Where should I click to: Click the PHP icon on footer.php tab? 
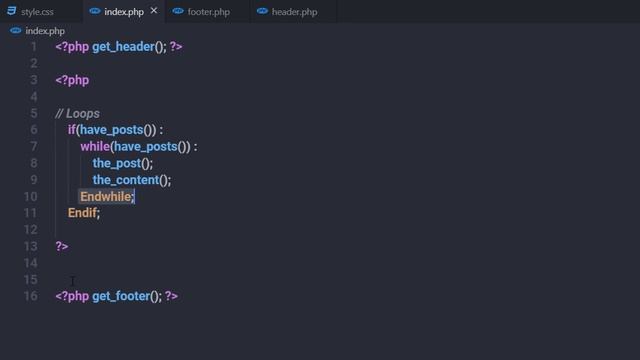click(178, 11)
